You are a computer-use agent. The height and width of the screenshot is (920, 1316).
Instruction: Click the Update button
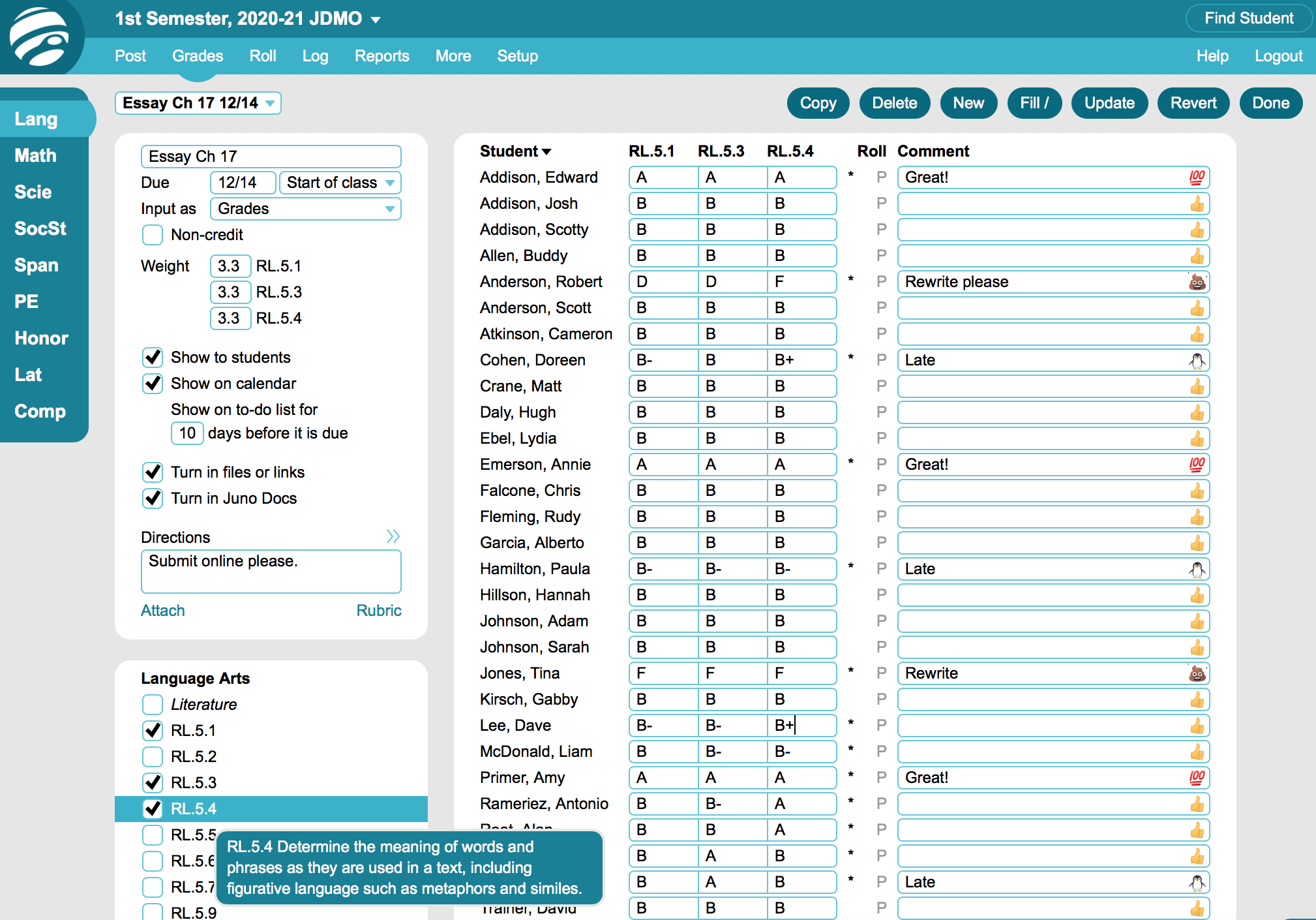[x=1109, y=102]
